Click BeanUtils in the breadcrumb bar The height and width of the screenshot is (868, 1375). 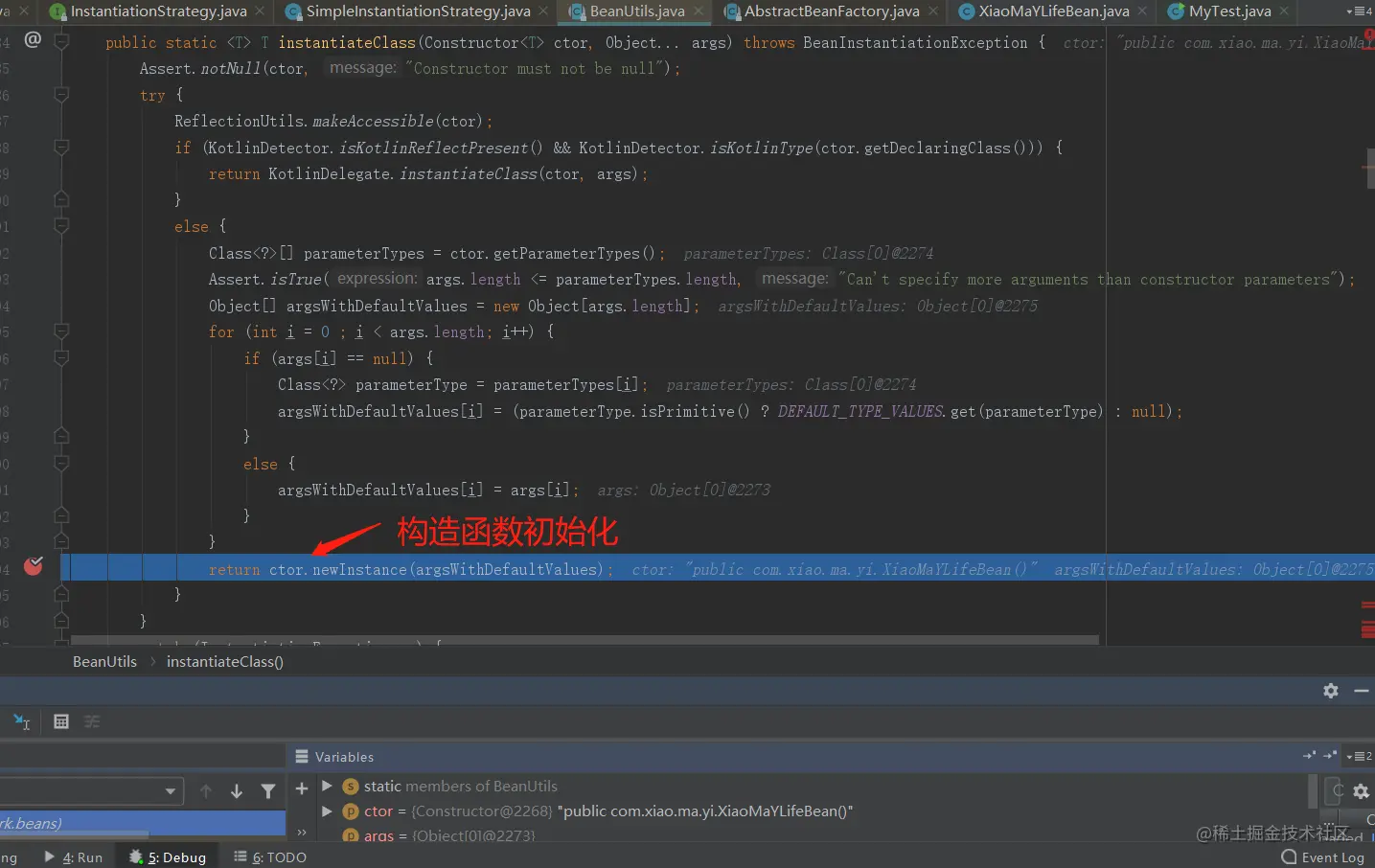tap(104, 662)
